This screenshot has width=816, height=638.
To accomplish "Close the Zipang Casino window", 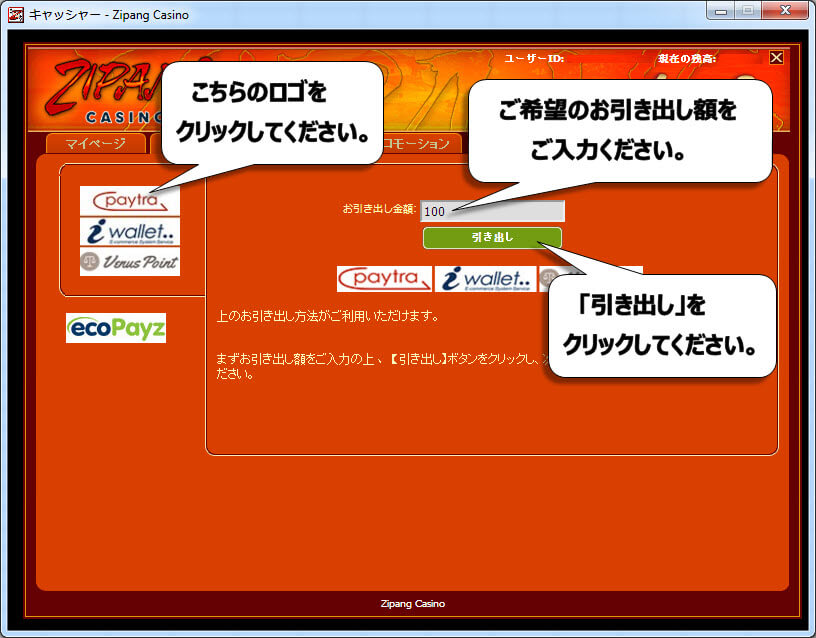I will (785, 11).
